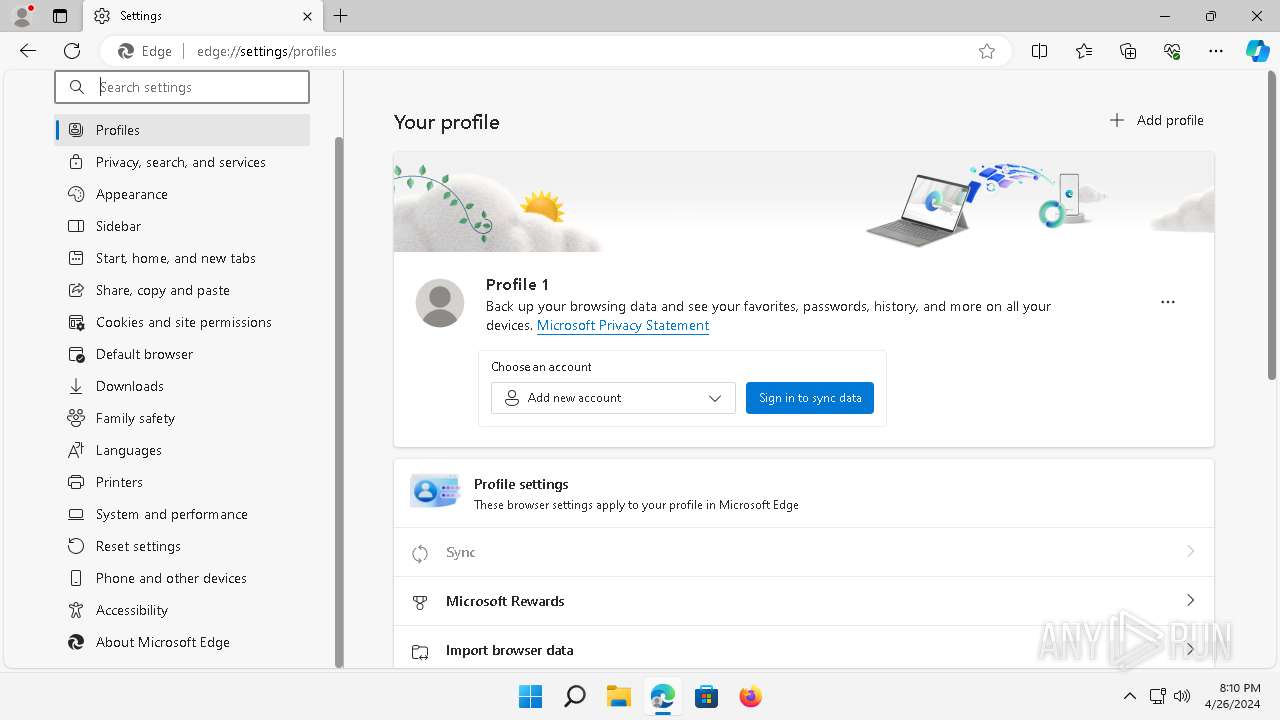Refresh the page
Viewport: 1280px width, 720px height.
tap(72, 51)
